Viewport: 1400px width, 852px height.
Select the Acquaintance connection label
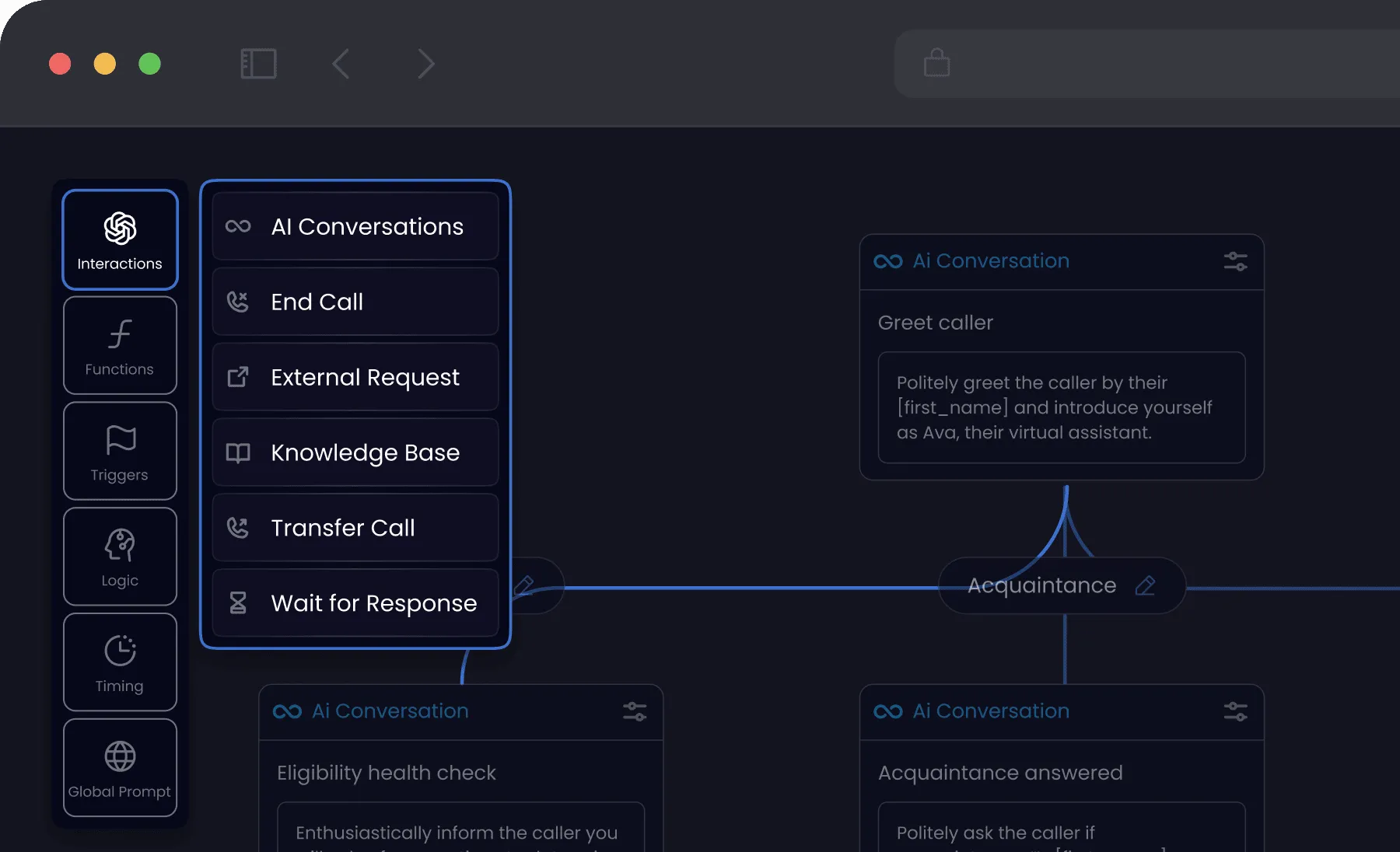pos(1042,585)
